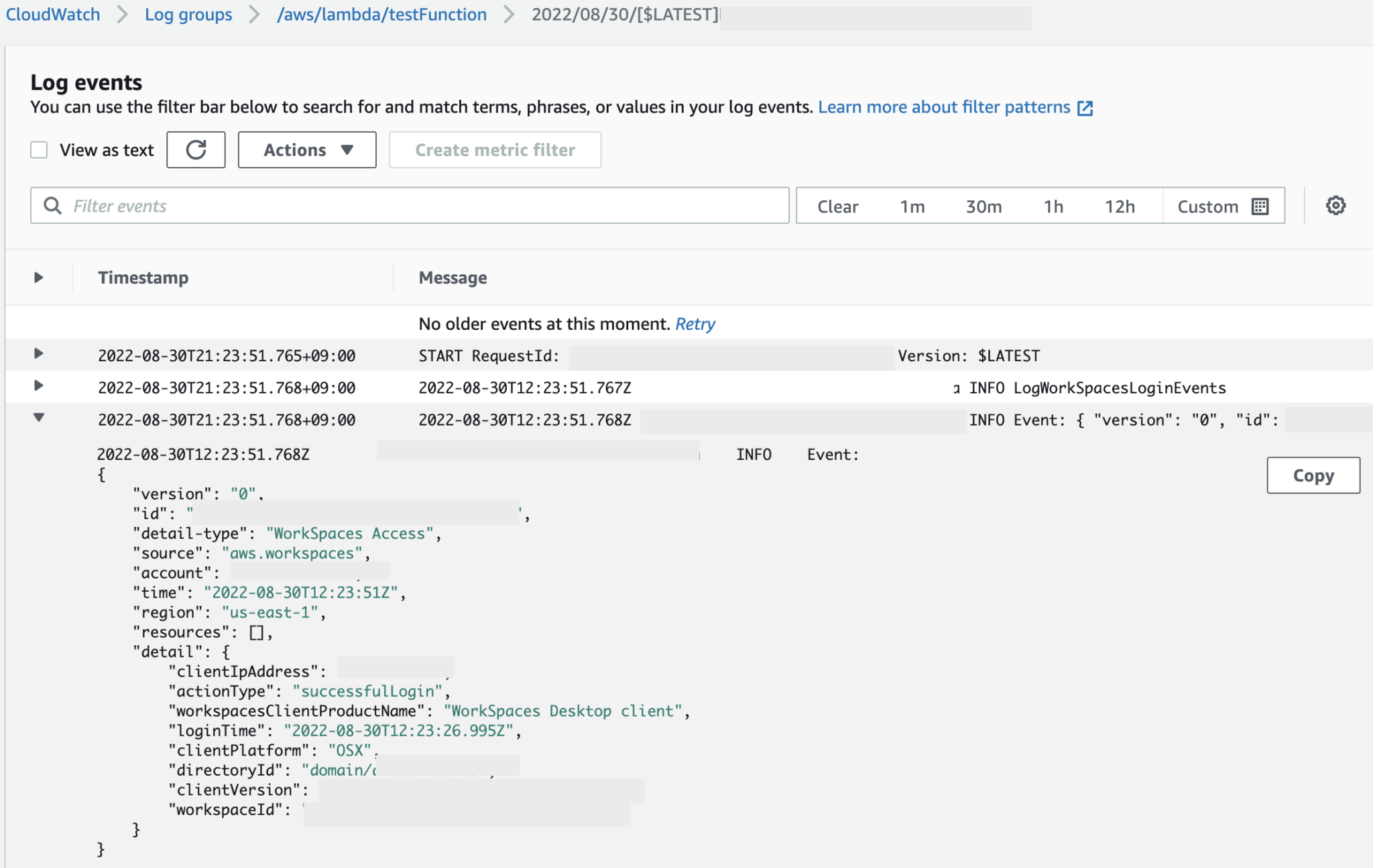Open the Actions dropdown menu
The height and width of the screenshot is (868, 1373).
pos(307,149)
